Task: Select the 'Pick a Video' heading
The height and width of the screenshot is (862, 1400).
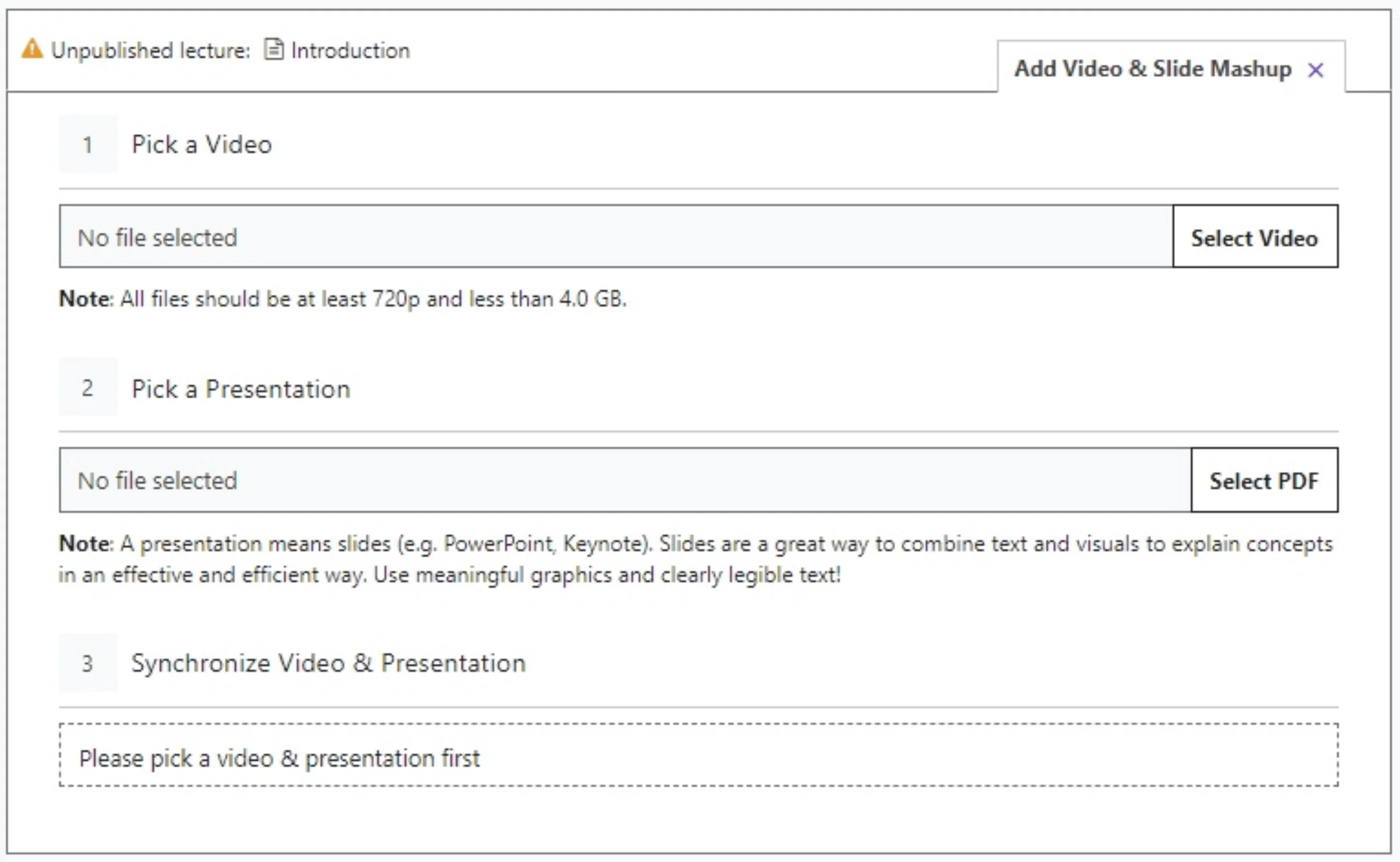Action: (202, 145)
